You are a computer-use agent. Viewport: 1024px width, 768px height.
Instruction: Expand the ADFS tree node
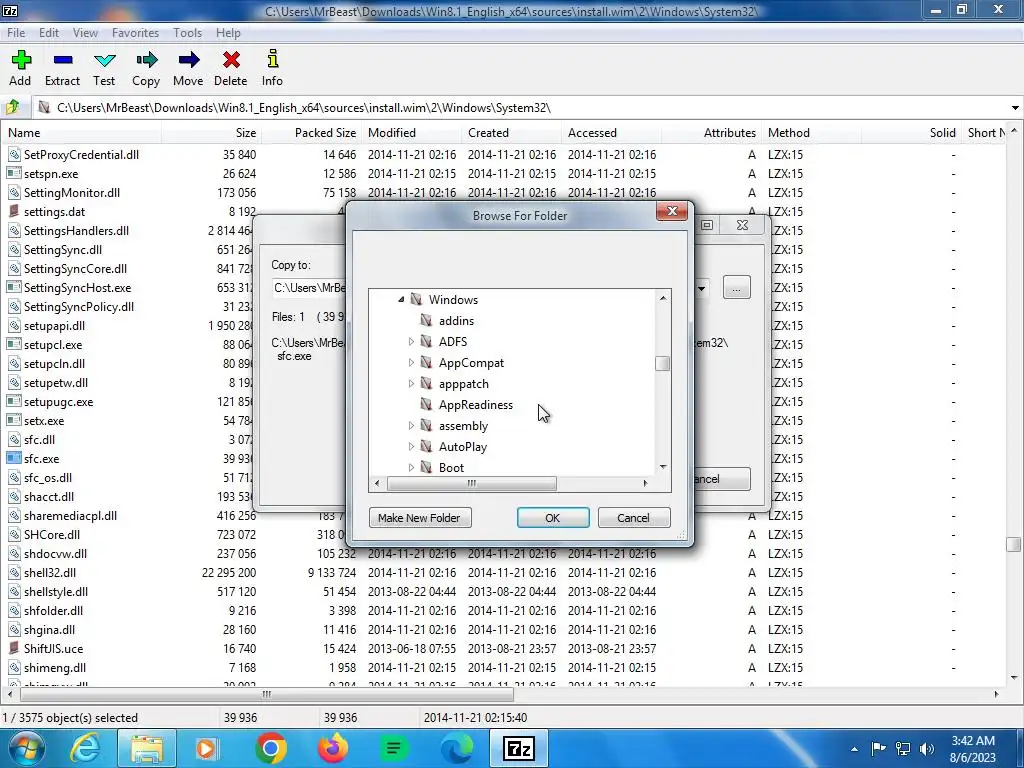click(411, 342)
